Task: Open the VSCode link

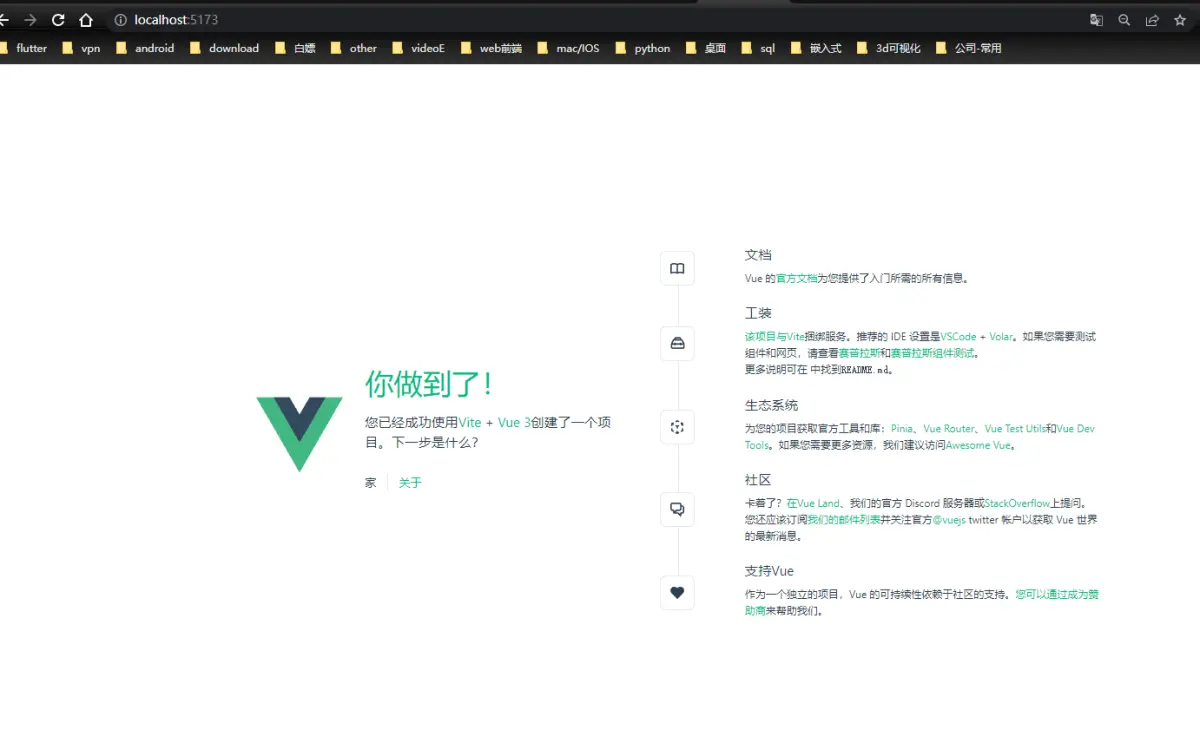Action: tap(958, 337)
